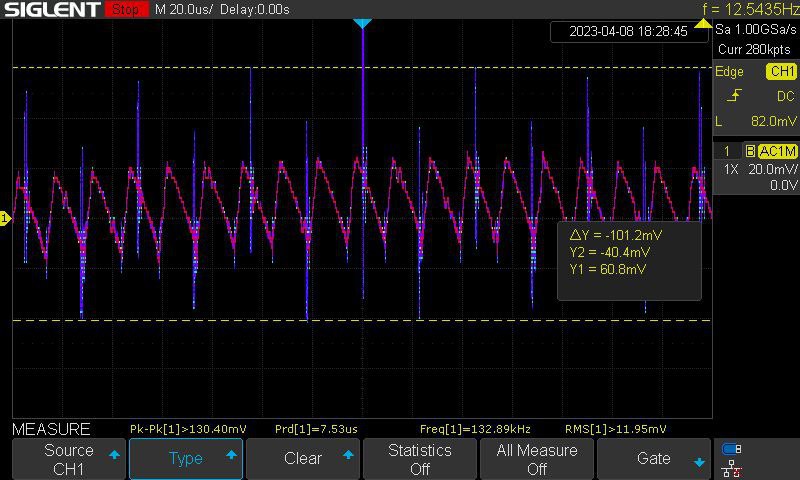800x480 pixels.
Task: Click the timestamp 2023-04-08 18:28:45
Action: click(x=629, y=32)
